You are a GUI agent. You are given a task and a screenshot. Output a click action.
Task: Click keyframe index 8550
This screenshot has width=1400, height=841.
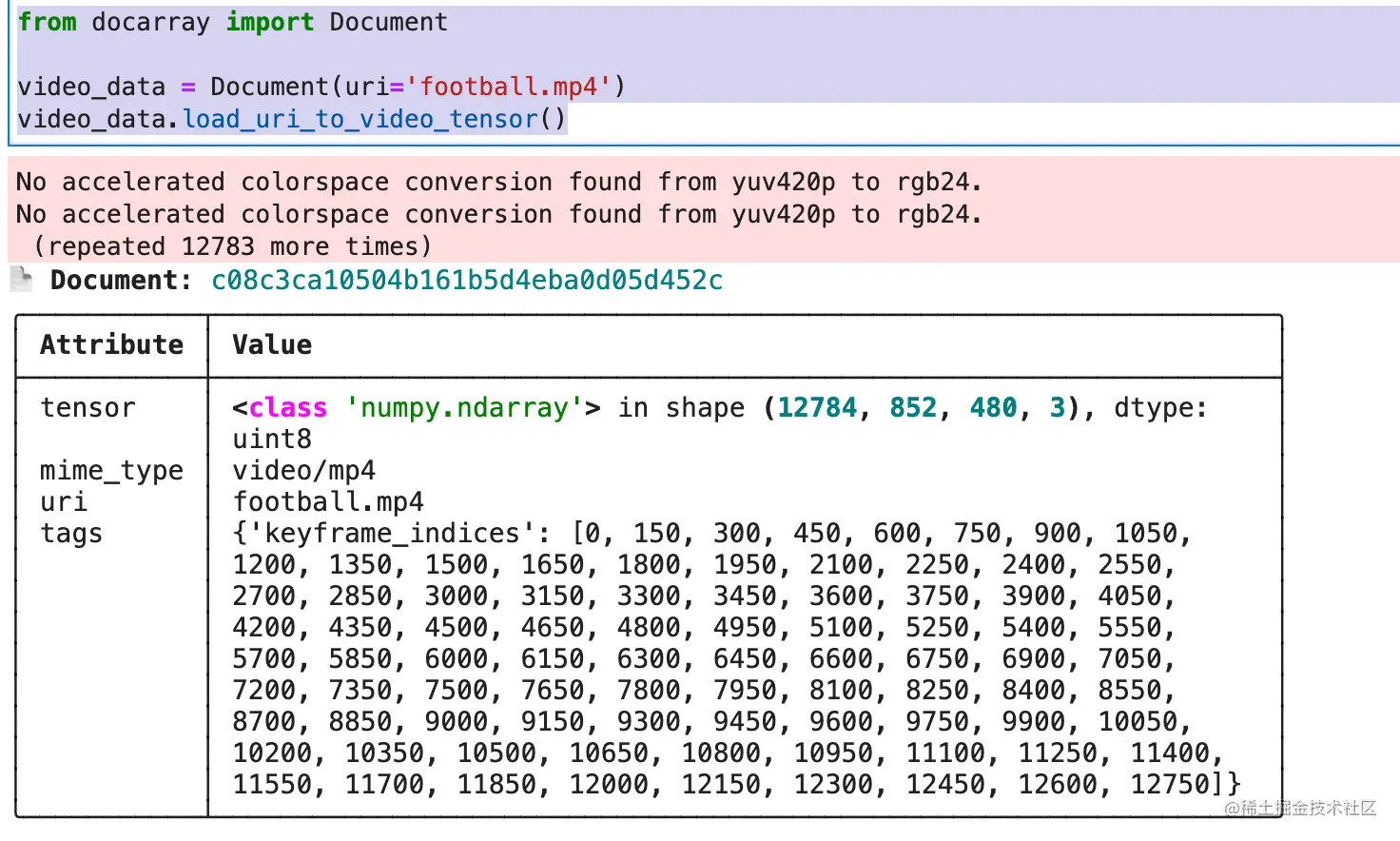click(x=1130, y=691)
